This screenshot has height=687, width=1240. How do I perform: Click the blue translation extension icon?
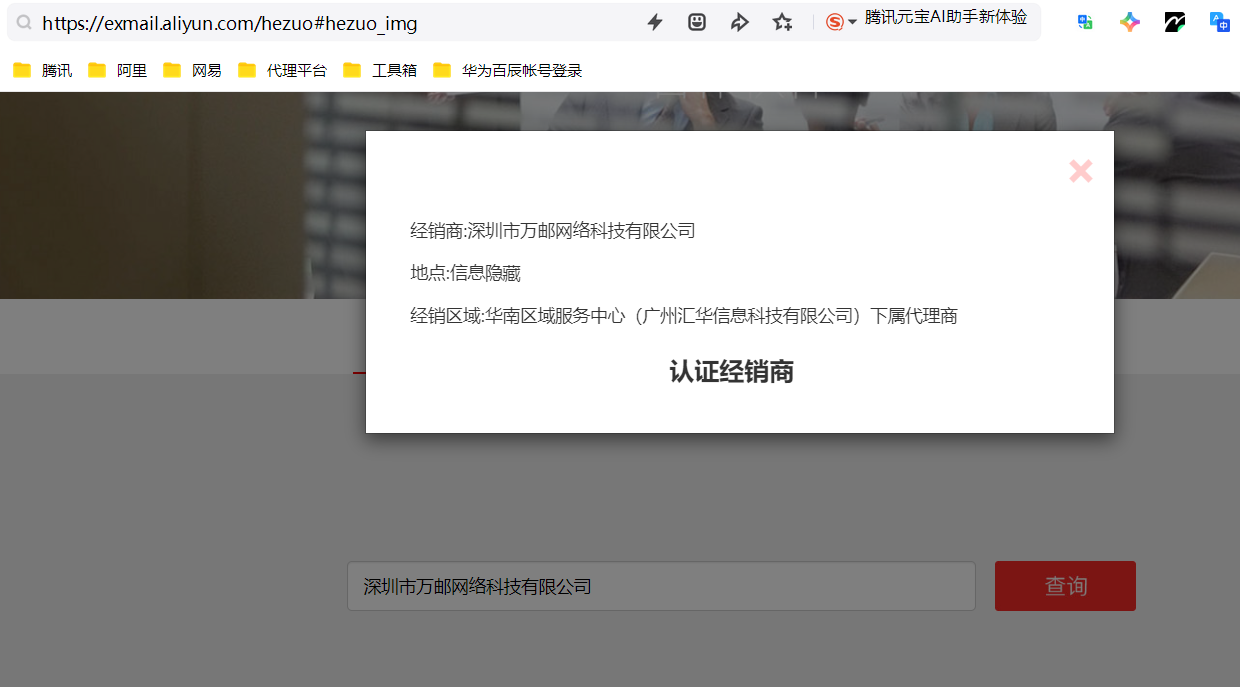[1219, 22]
